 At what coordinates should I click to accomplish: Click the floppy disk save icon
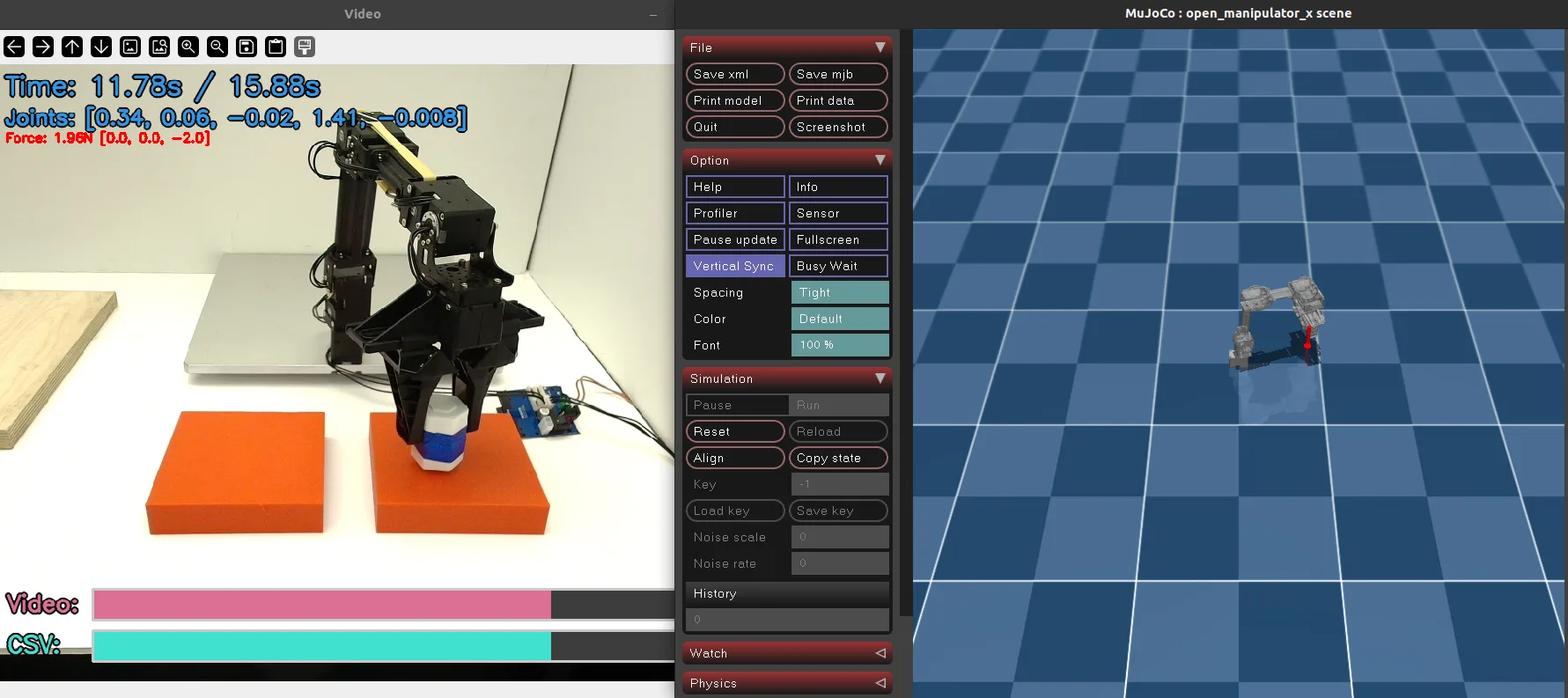coord(247,47)
